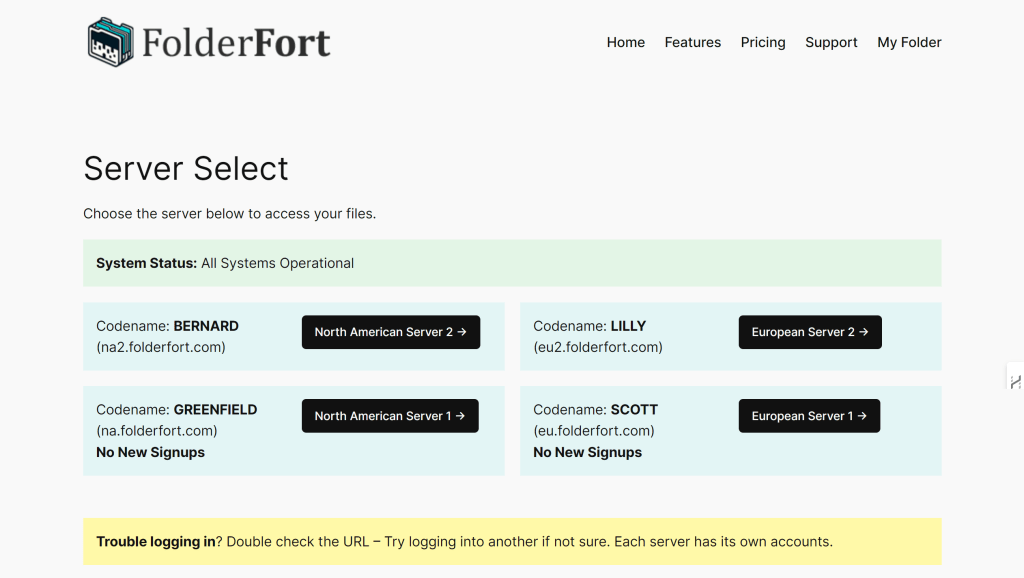Click the Codename LILLY label
The image size is (1024, 578).
click(590, 326)
